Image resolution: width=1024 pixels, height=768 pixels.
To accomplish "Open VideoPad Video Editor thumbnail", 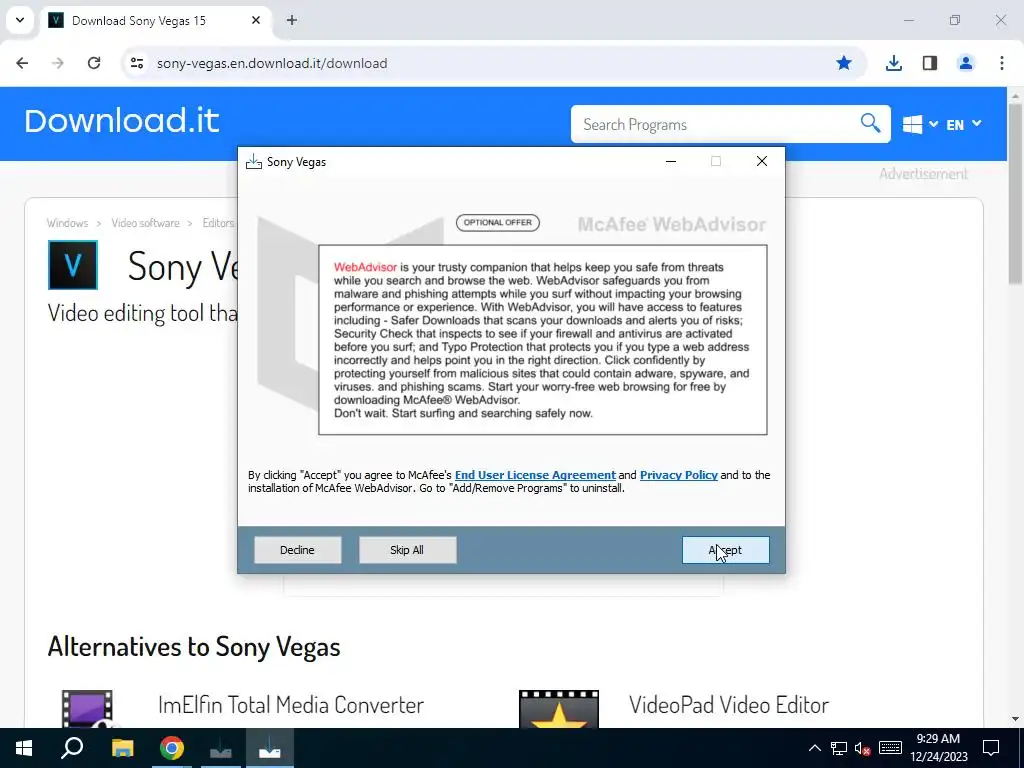I will (558, 708).
